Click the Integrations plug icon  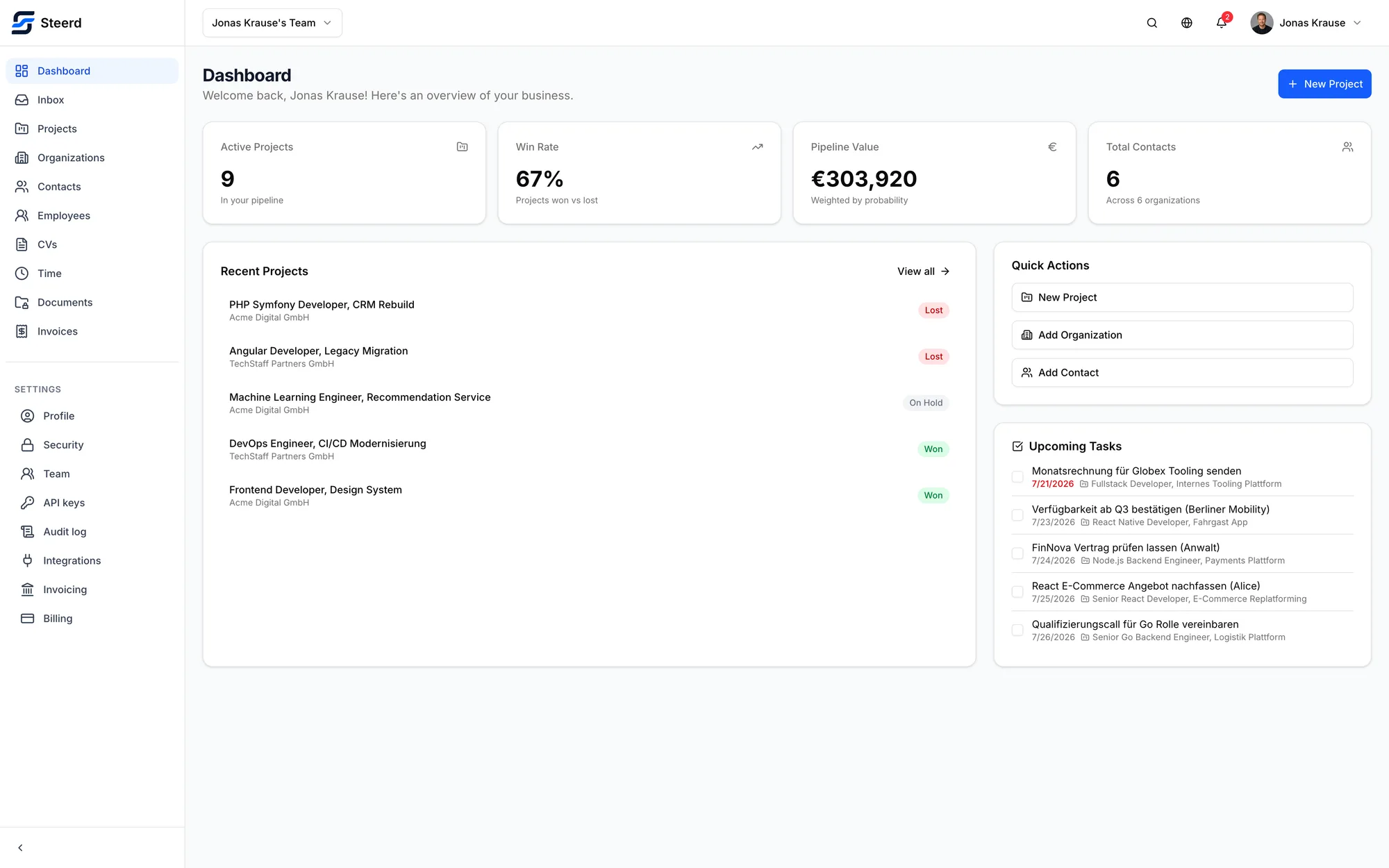(28, 560)
